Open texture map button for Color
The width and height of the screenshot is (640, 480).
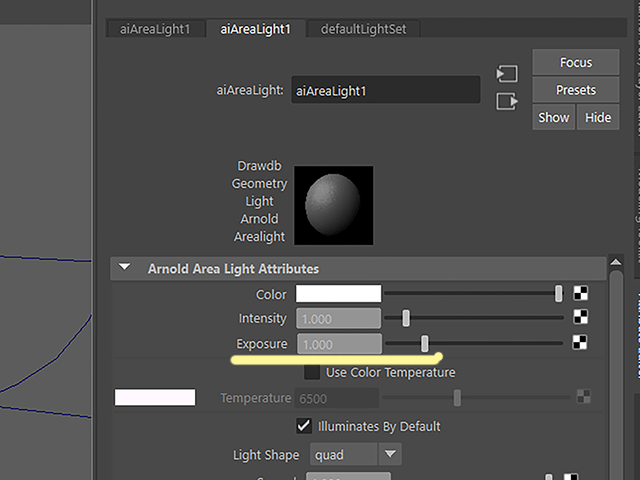581,293
